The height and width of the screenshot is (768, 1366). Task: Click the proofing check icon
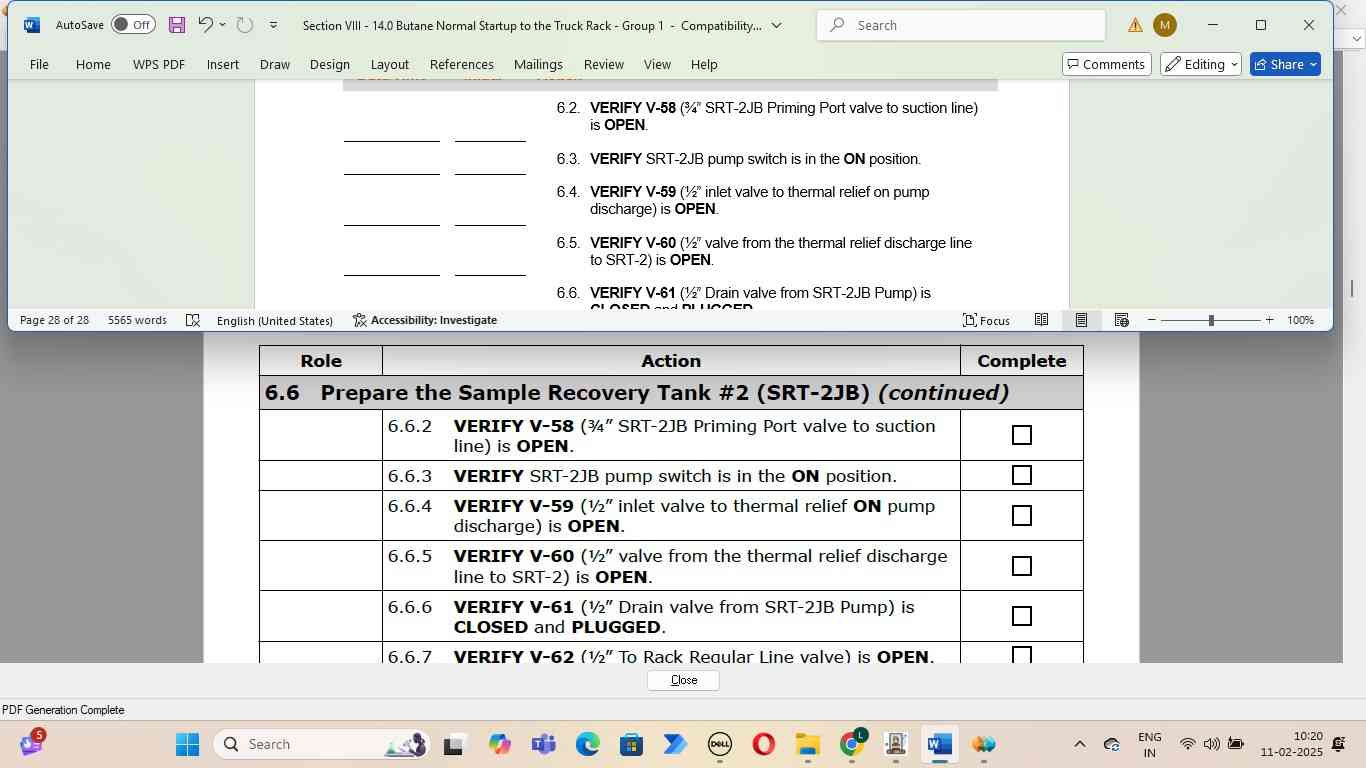[193, 320]
